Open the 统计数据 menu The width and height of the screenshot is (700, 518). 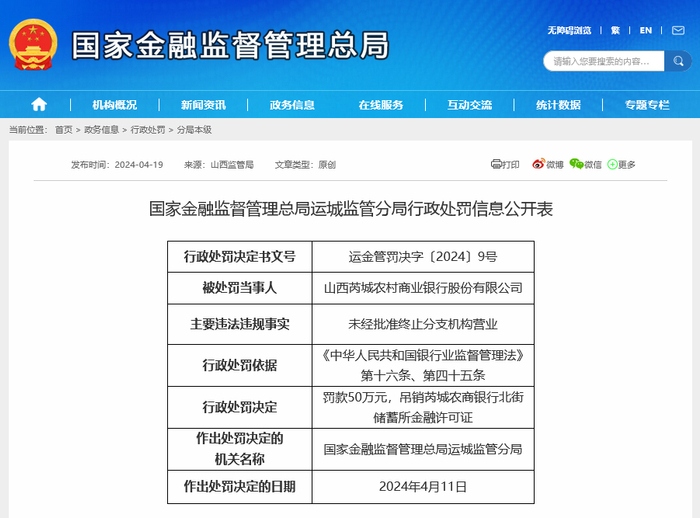558,105
